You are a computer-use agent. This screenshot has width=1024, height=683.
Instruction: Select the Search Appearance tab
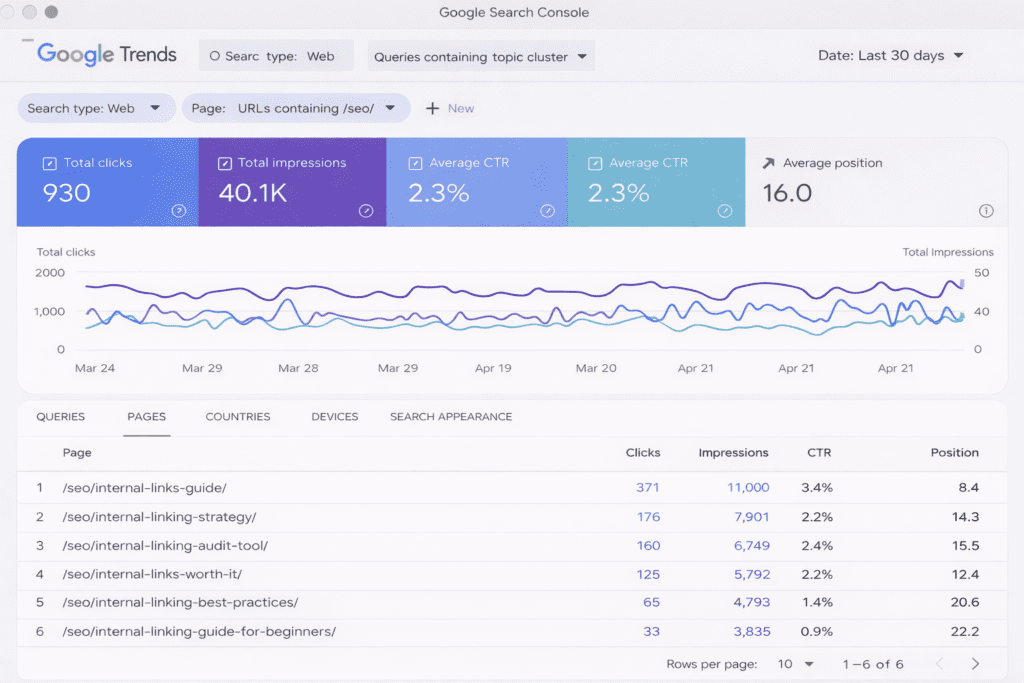(450, 417)
